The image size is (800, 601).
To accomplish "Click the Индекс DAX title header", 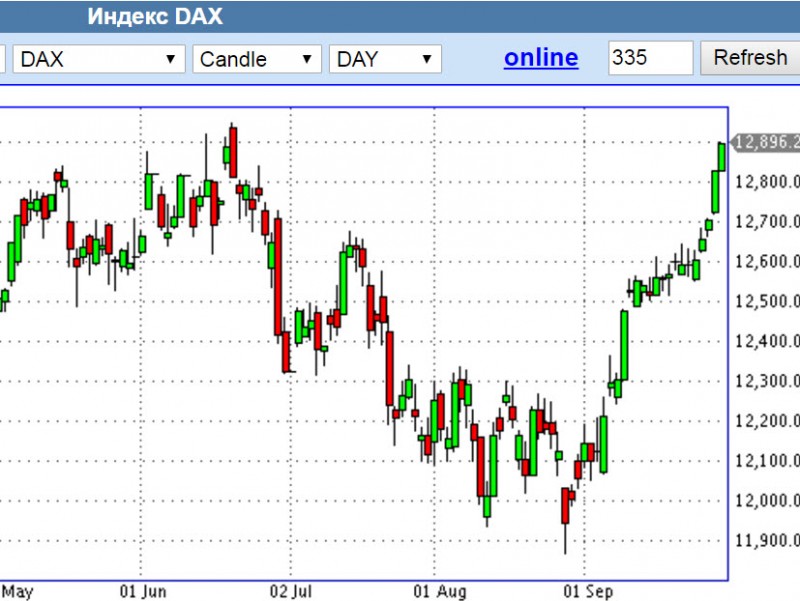I will tap(155, 16).
